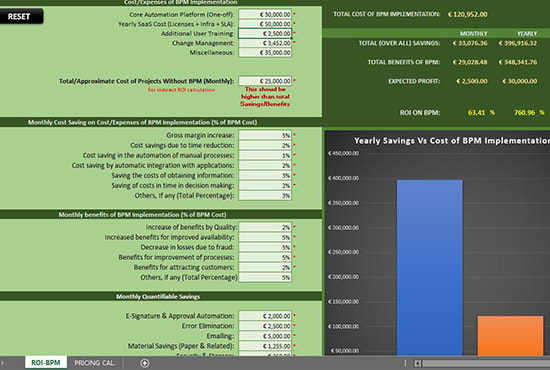Image resolution: width=550 pixels, height=370 pixels.
Task: Click the € 400,000.00 chart axis label
Action: point(343,178)
